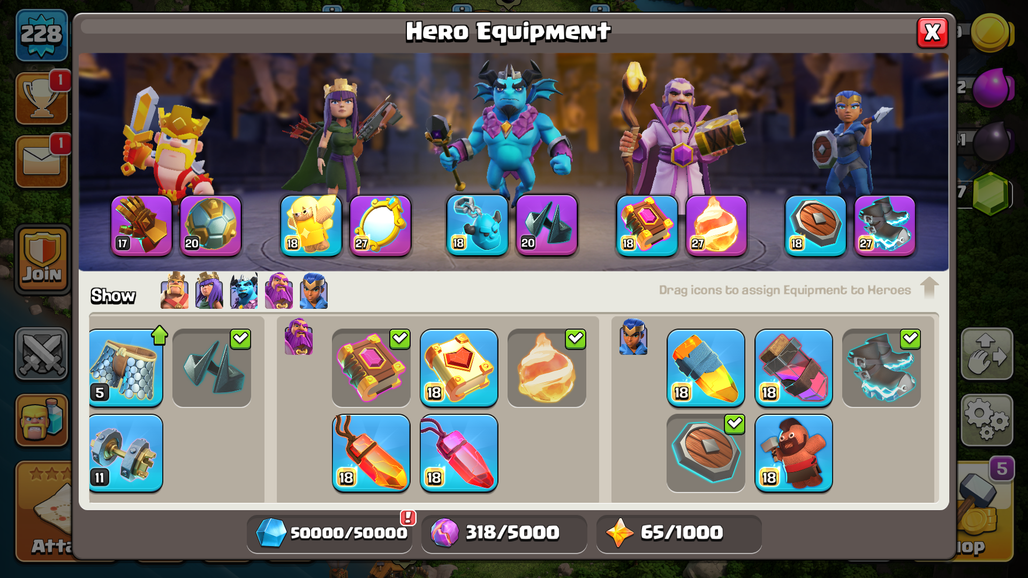Select the Rocket Spear equipment icon
Screen dimensions: 1028x578
click(705, 368)
